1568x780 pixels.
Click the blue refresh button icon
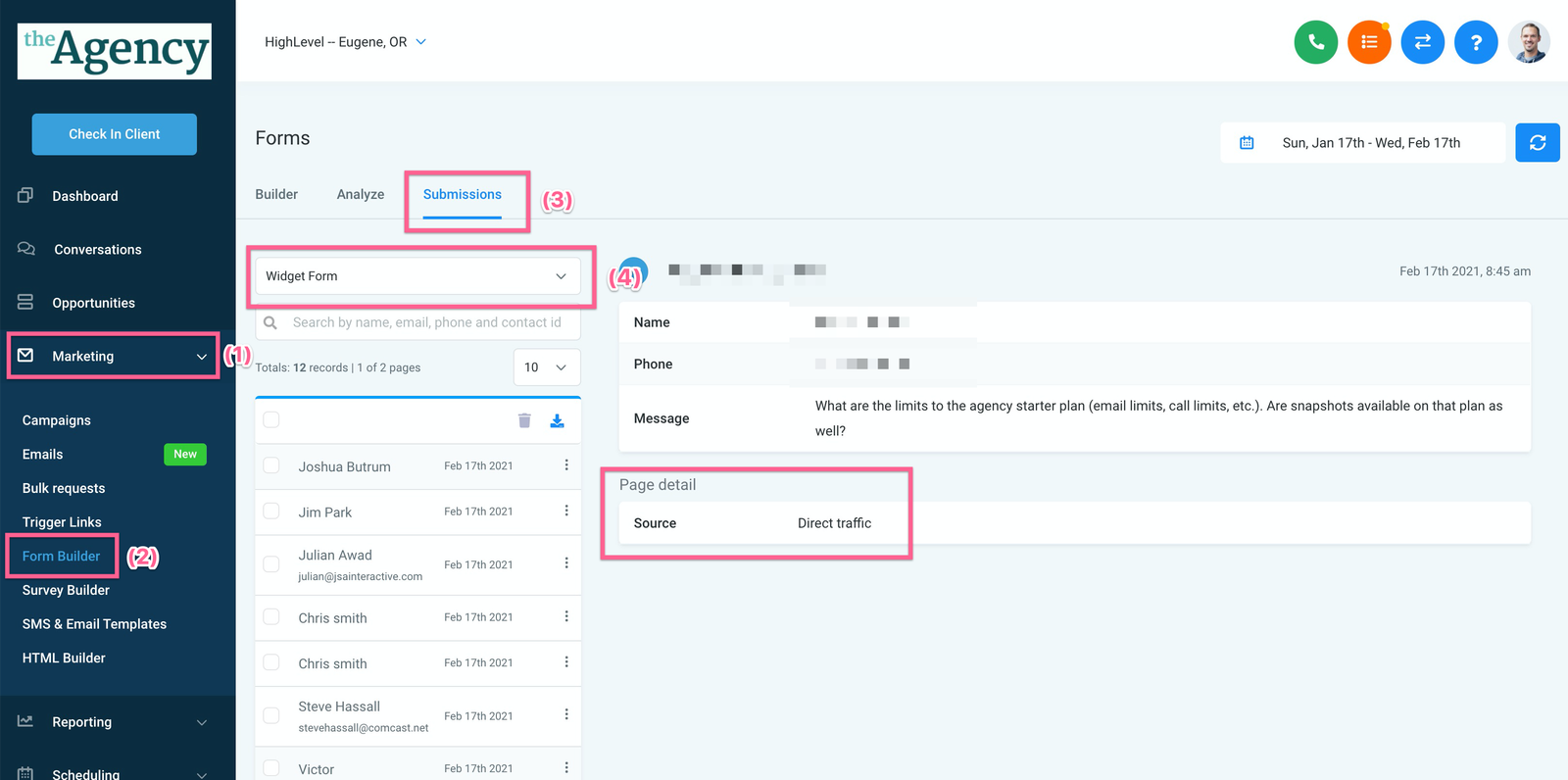coord(1537,143)
